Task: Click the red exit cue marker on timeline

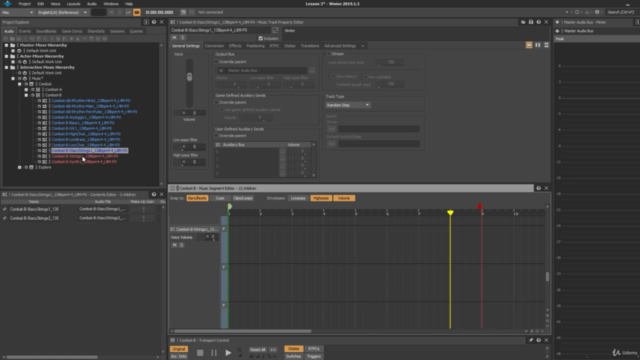Action: pos(480,207)
